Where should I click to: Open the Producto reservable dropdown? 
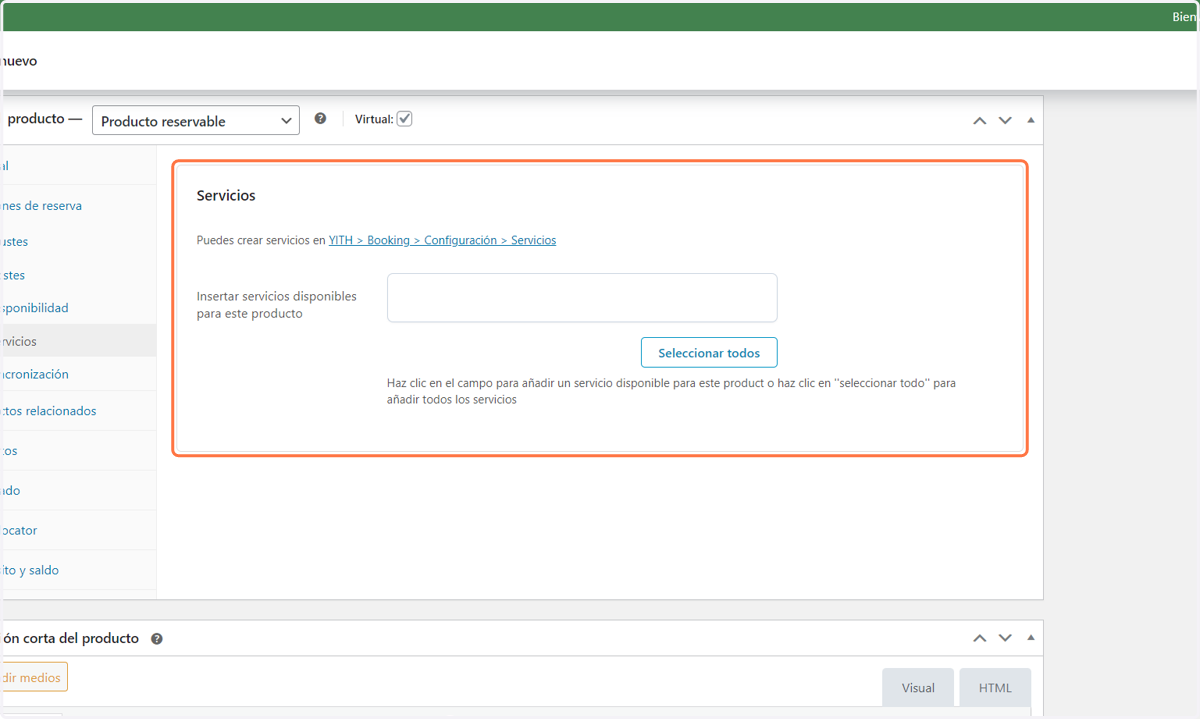click(196, 120)
